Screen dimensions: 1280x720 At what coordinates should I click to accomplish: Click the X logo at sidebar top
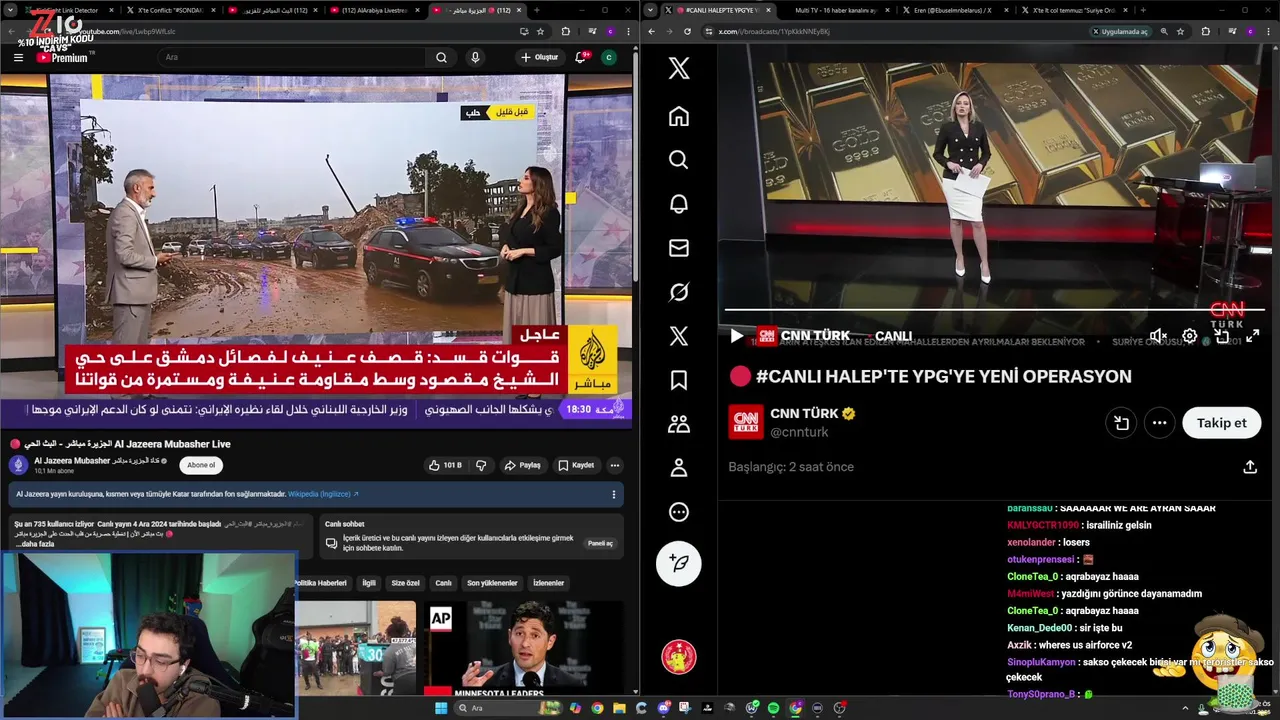click(679, 68)
